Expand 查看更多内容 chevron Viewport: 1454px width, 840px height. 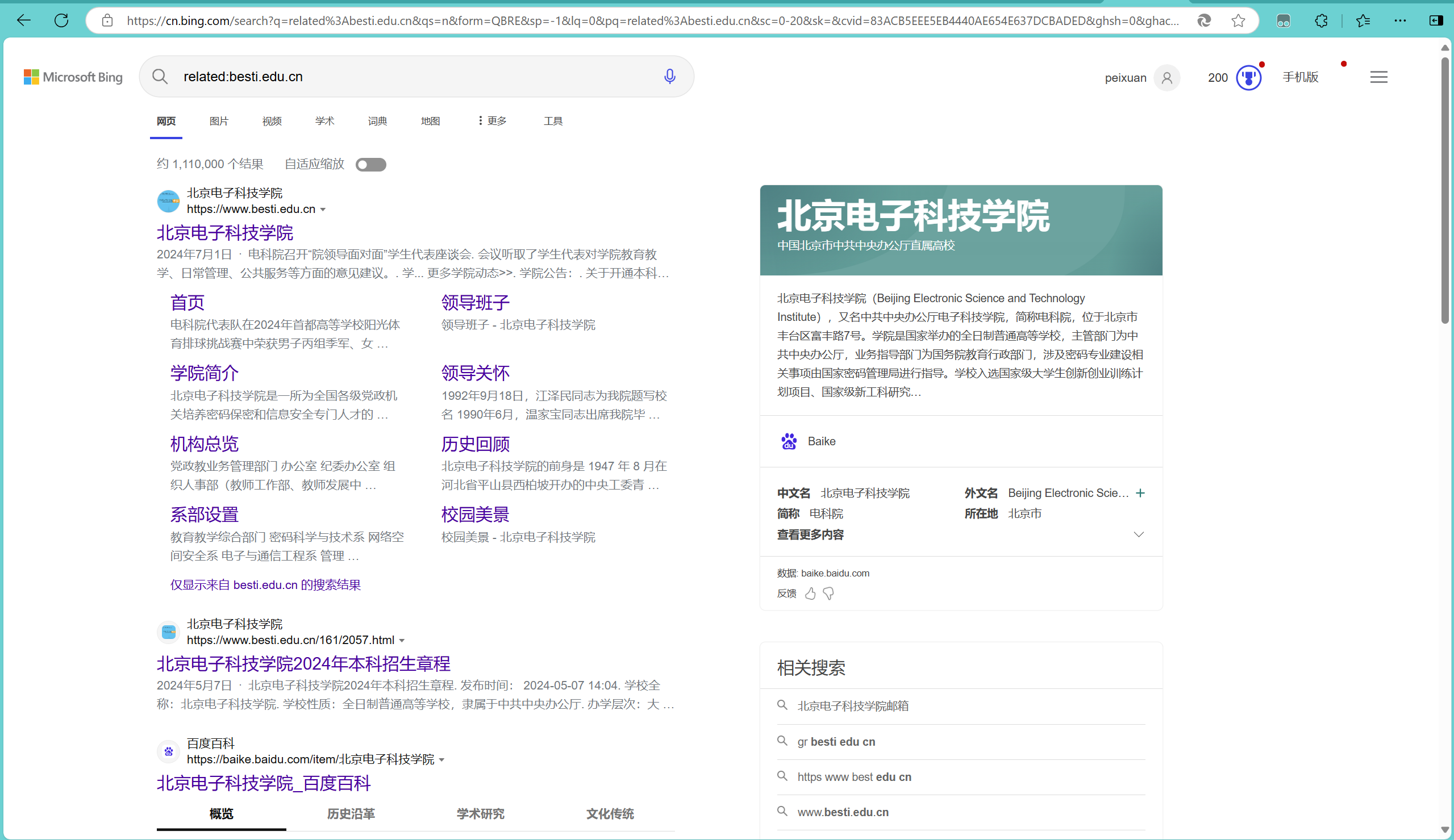[1139, 534]
